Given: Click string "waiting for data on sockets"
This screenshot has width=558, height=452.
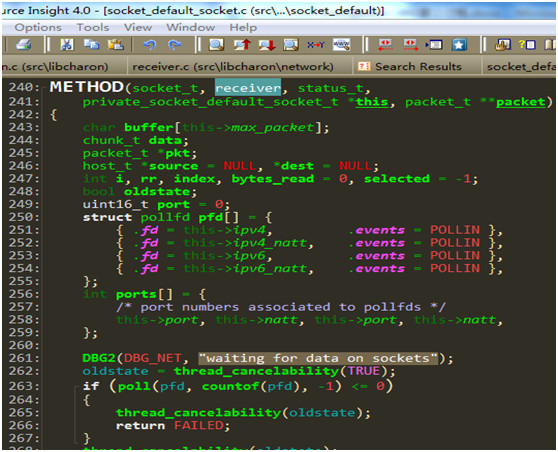Looking at the screenshot, I should [x=318, y=358].
